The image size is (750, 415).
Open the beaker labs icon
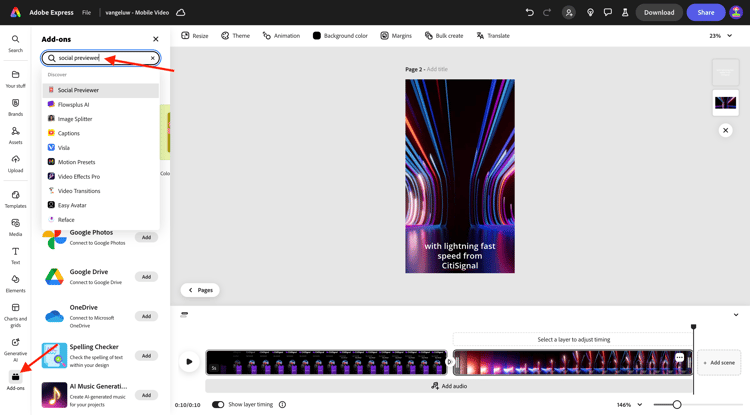[625, 12]
